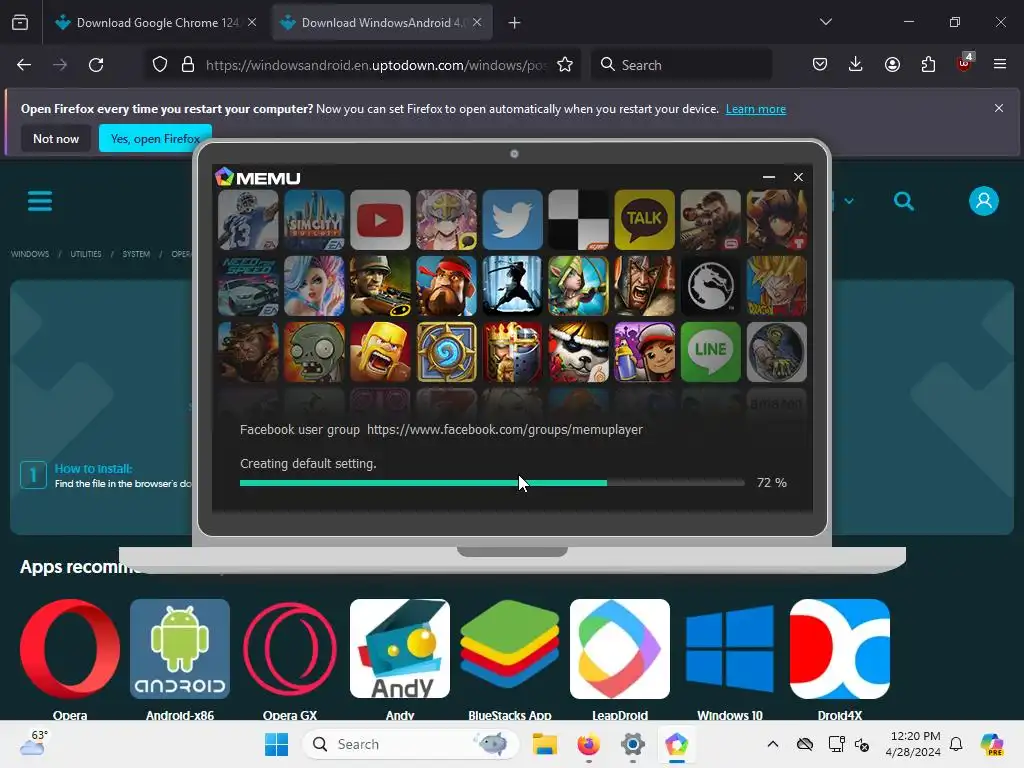Click the Firefox address bar URL
Viewport: 1024px width, 768px height.
[376, 65]
